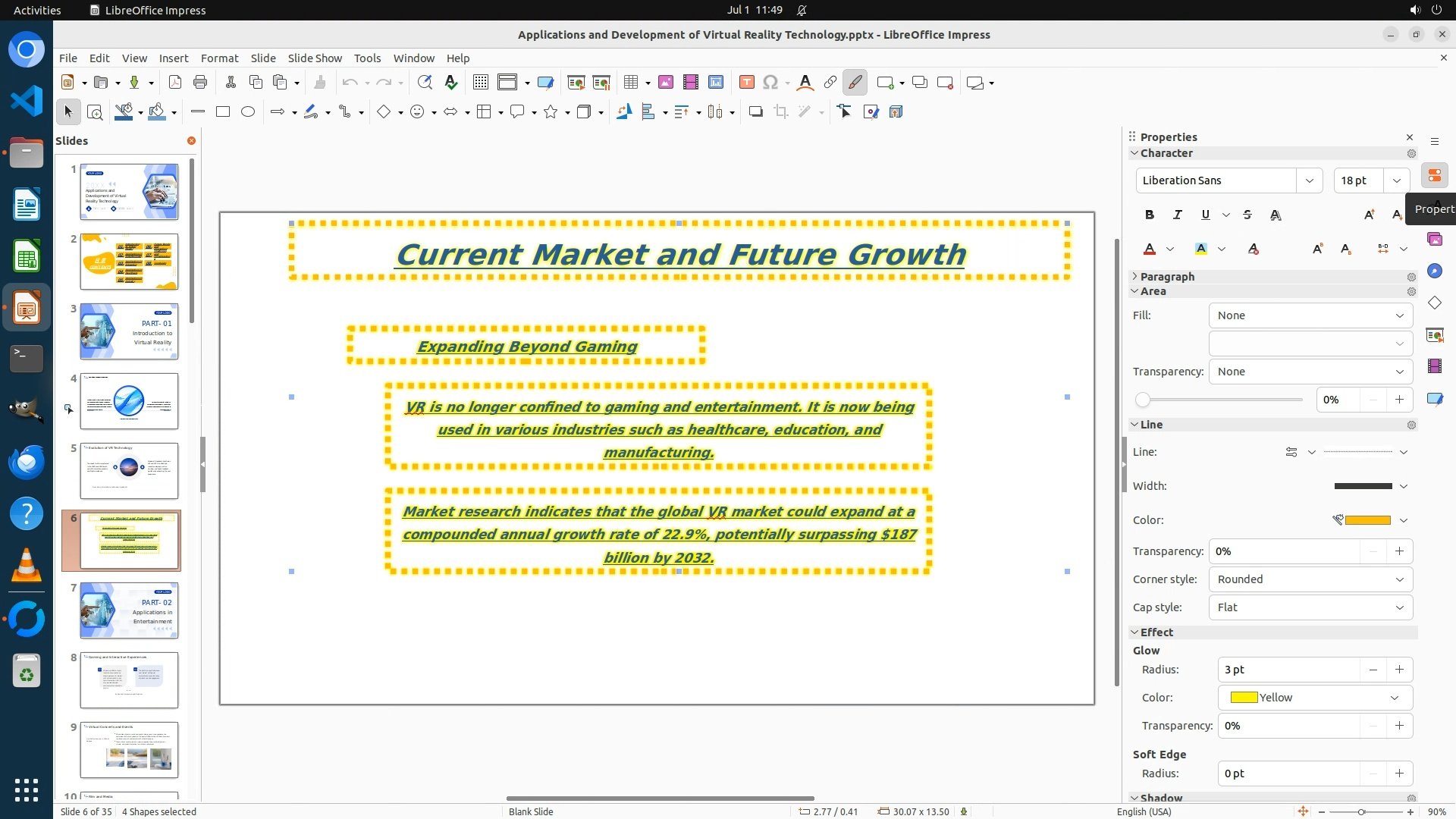1456x819 pixels.
Task: Open the Format menu
Action: coord(219,58)
